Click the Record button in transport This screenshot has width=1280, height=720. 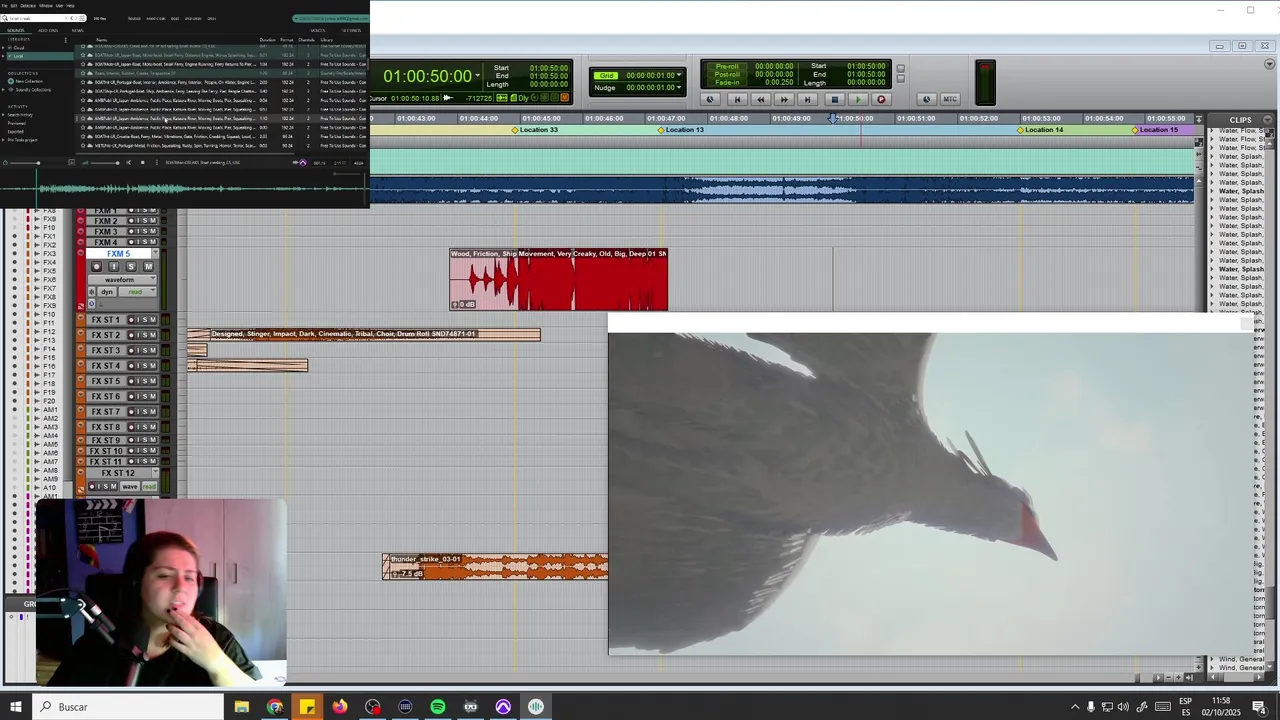881,99
